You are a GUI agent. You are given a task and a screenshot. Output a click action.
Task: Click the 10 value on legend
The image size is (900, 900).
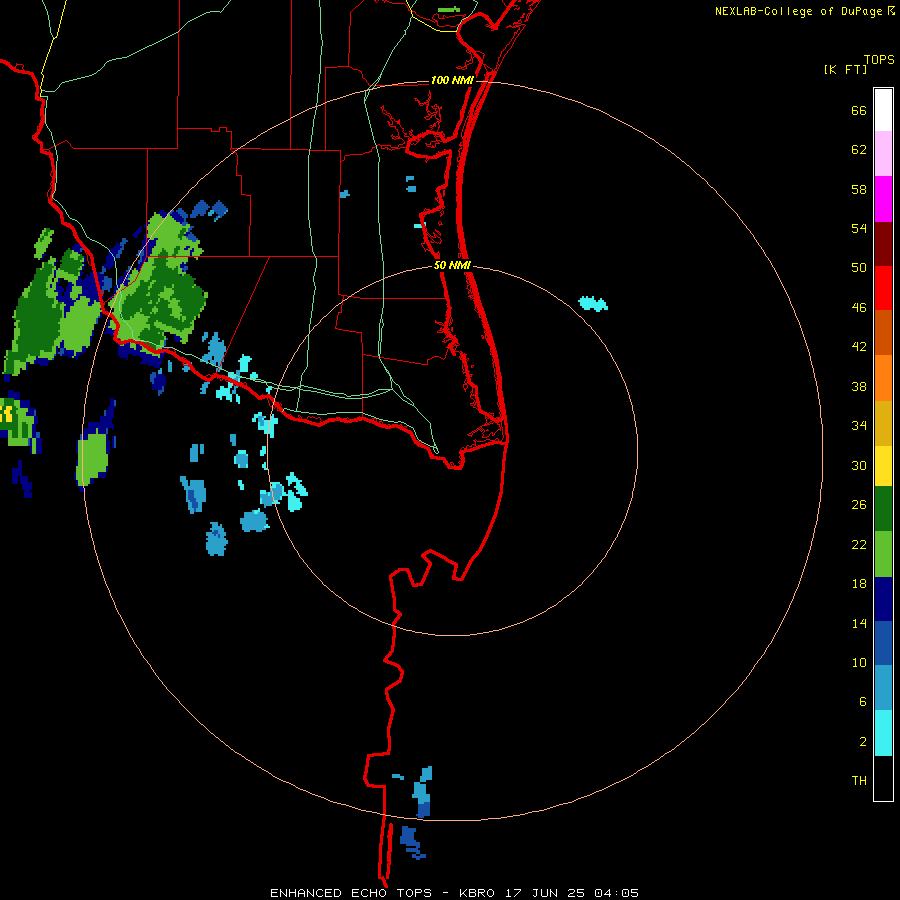point(859,663)
